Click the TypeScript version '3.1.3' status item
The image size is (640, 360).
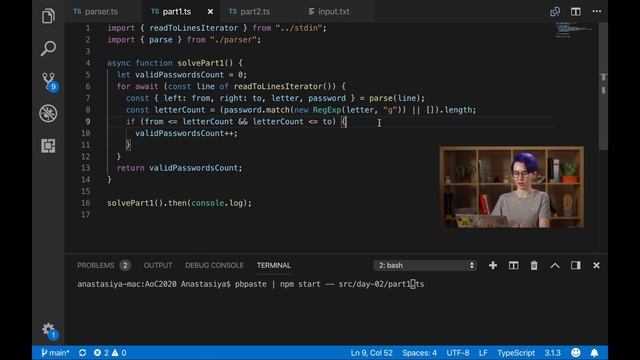pyautogui.click(x=552, y=353)
